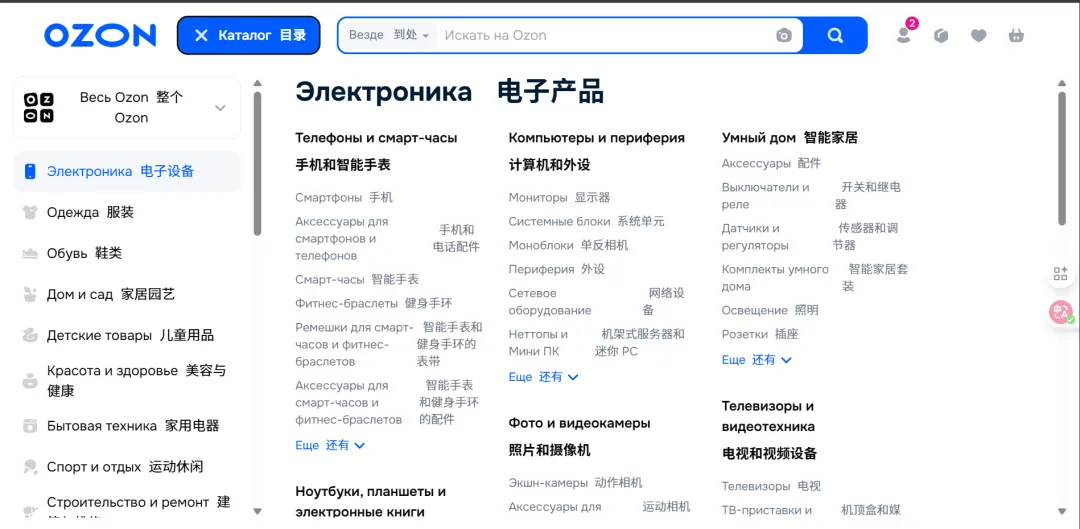1080x529 pixels.
Task: Open the Системные блоки link
Action: pyautogui.click(x=559, y=222)
